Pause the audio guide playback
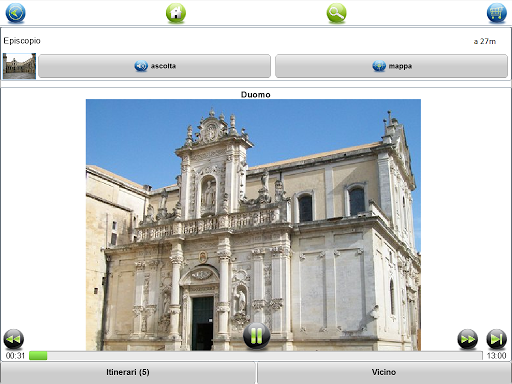Image resolution: width=512 pixels, height=384 pixels. (256, 335)
